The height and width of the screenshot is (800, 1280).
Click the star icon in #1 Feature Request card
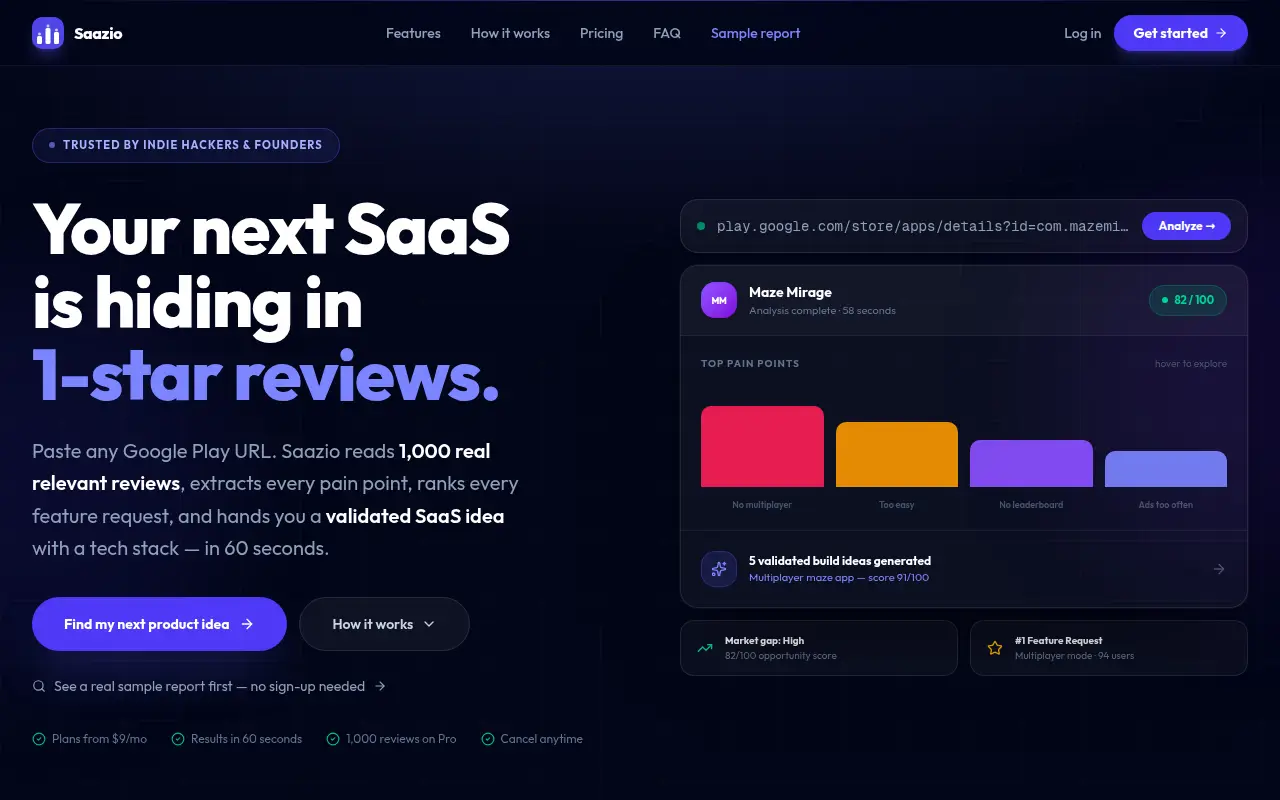click(x=995, y=648)
